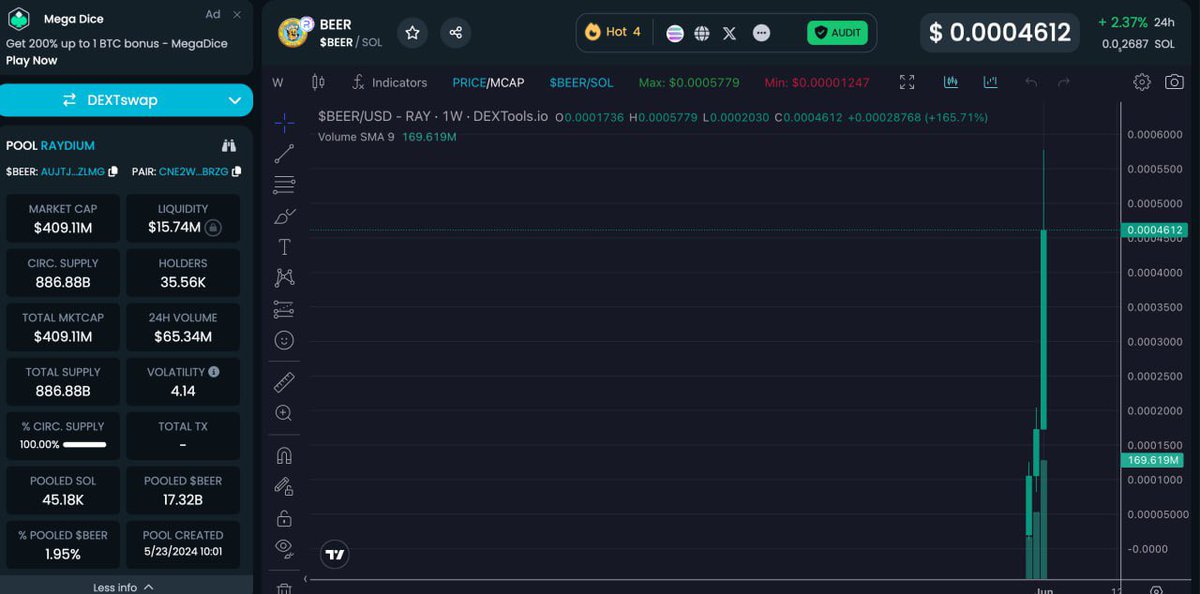Screen dimensions: 1200x594
Task: Select the brush drawing tool
Action: (284, 216)
